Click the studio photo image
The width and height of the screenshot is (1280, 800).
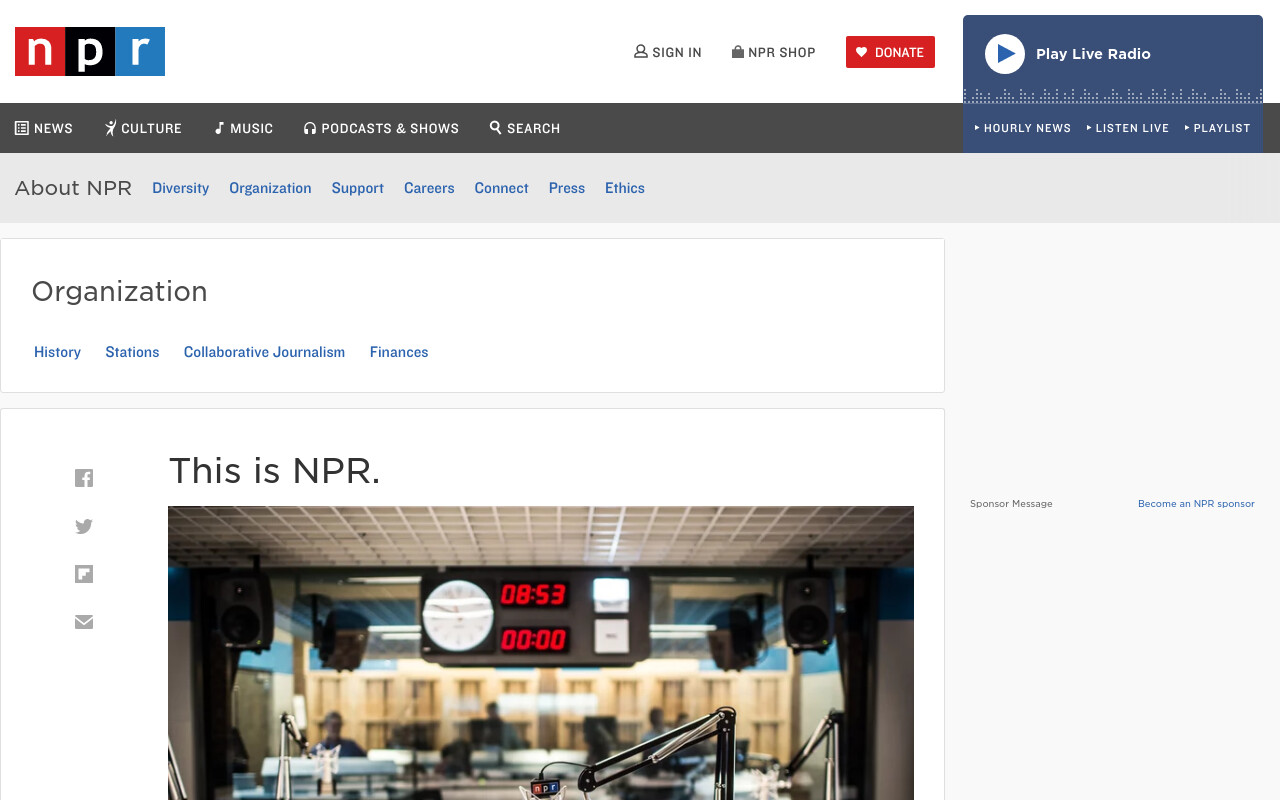tap(541, 653)
